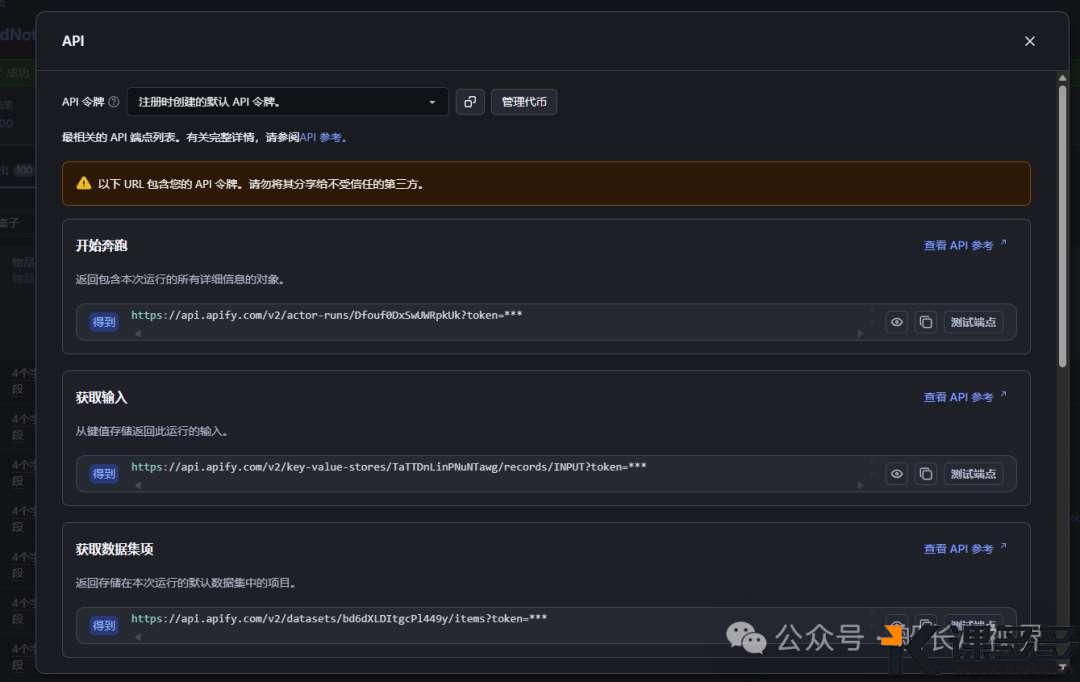Click the 管理代币 button
Image resolution: width=1080 pixels, height=682 pixels.
524,102
